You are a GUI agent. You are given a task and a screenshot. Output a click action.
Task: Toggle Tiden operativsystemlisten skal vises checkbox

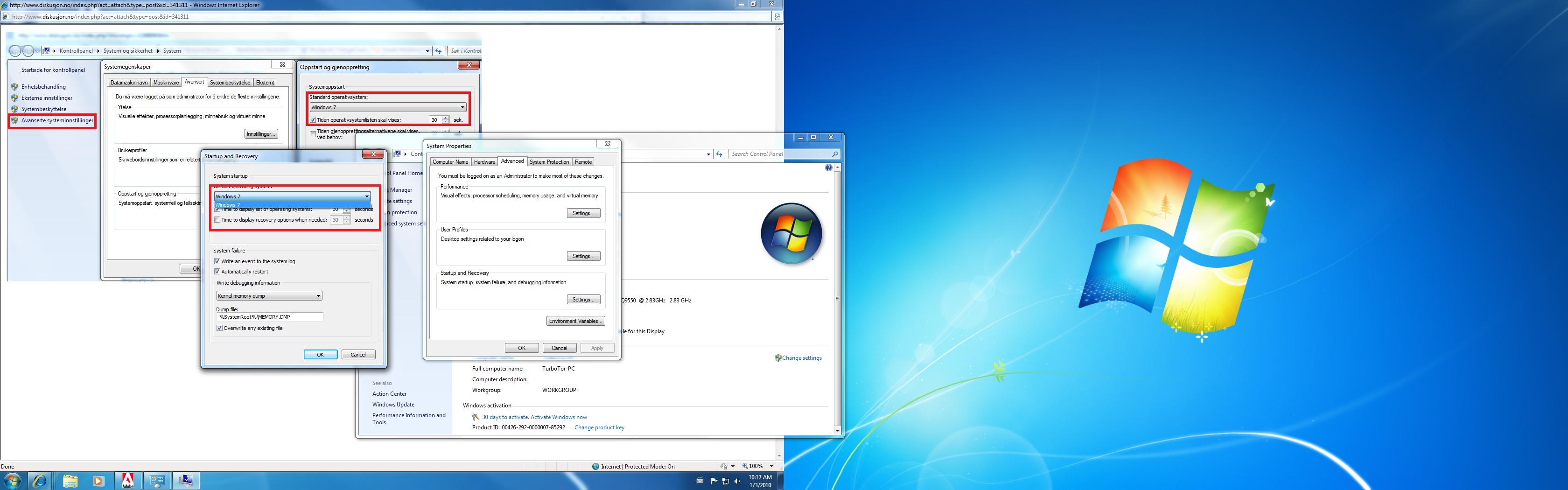click(313, 120)
